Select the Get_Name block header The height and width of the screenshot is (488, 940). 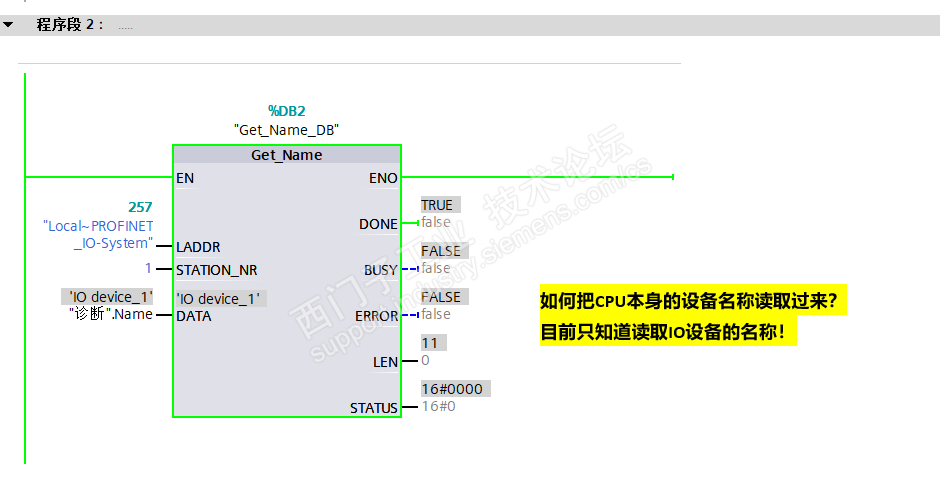coord(287,155)
